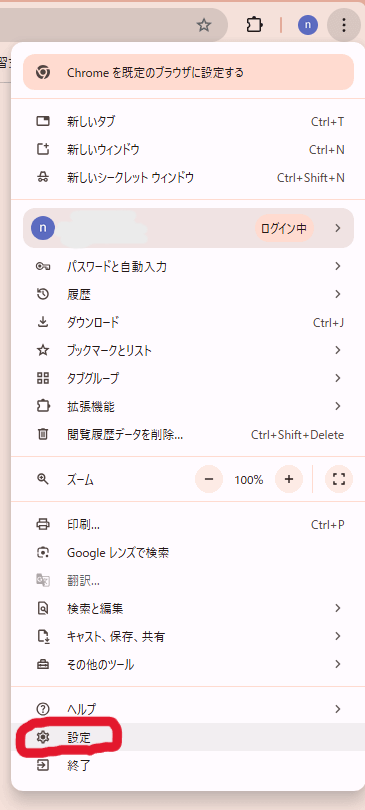Viewport: 365px width, 810px height.
Task: Choose Google レンズで検索 from the menu
Action: 188,553
